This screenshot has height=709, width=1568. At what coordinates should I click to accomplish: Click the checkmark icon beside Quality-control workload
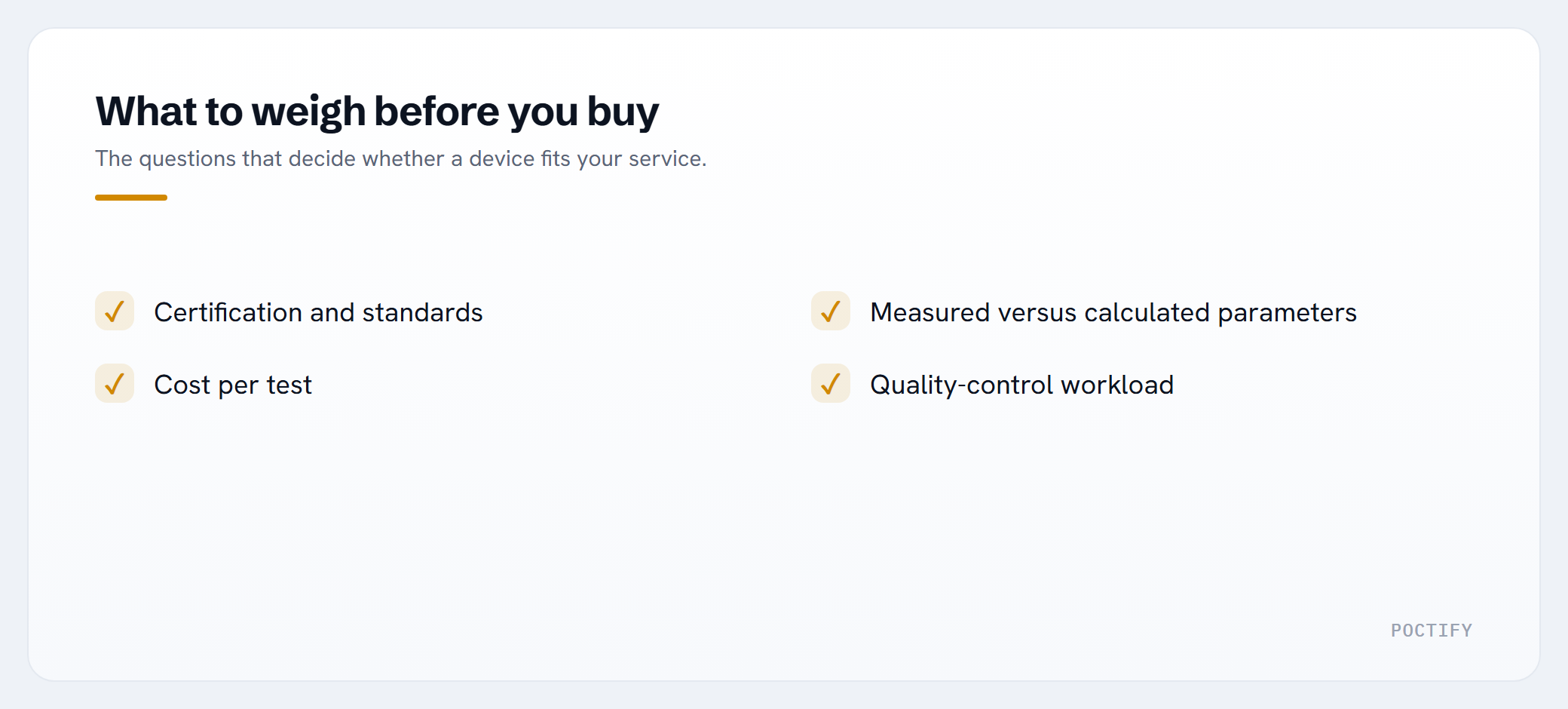click(831, 383)
